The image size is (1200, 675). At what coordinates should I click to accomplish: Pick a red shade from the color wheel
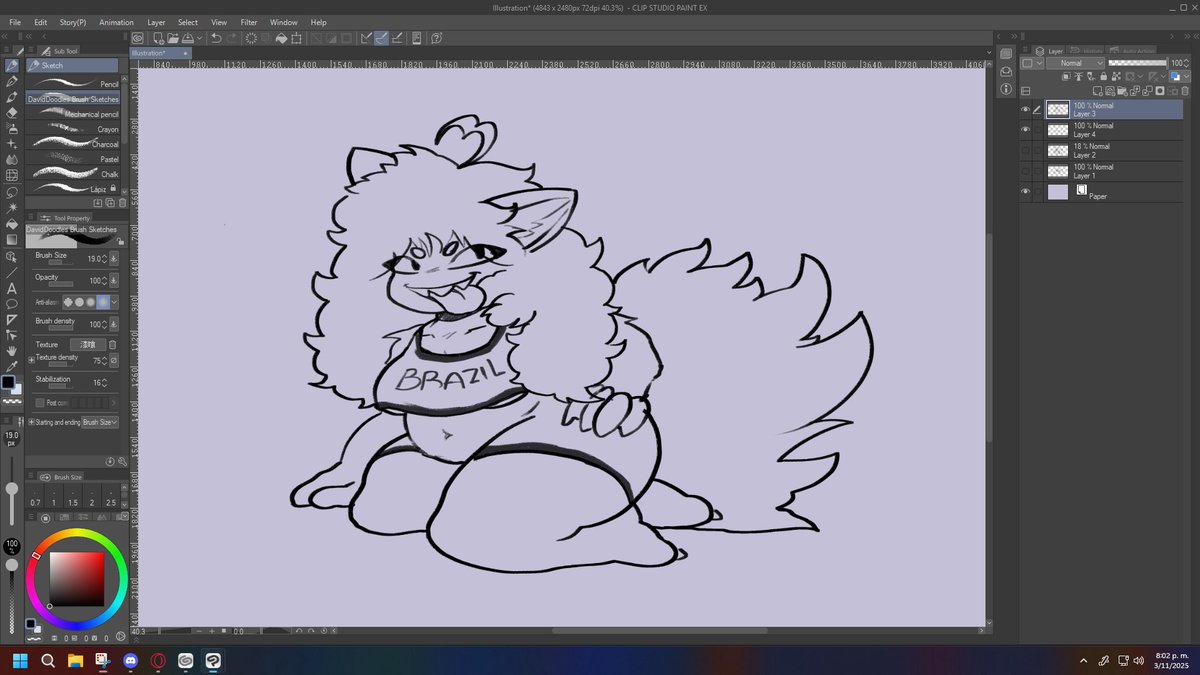click(36, 555)
